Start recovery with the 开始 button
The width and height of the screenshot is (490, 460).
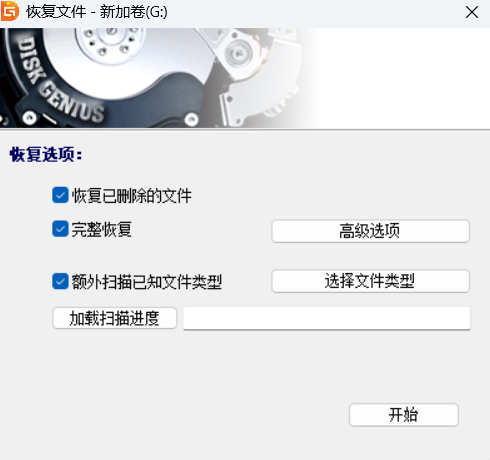[404, 415]
